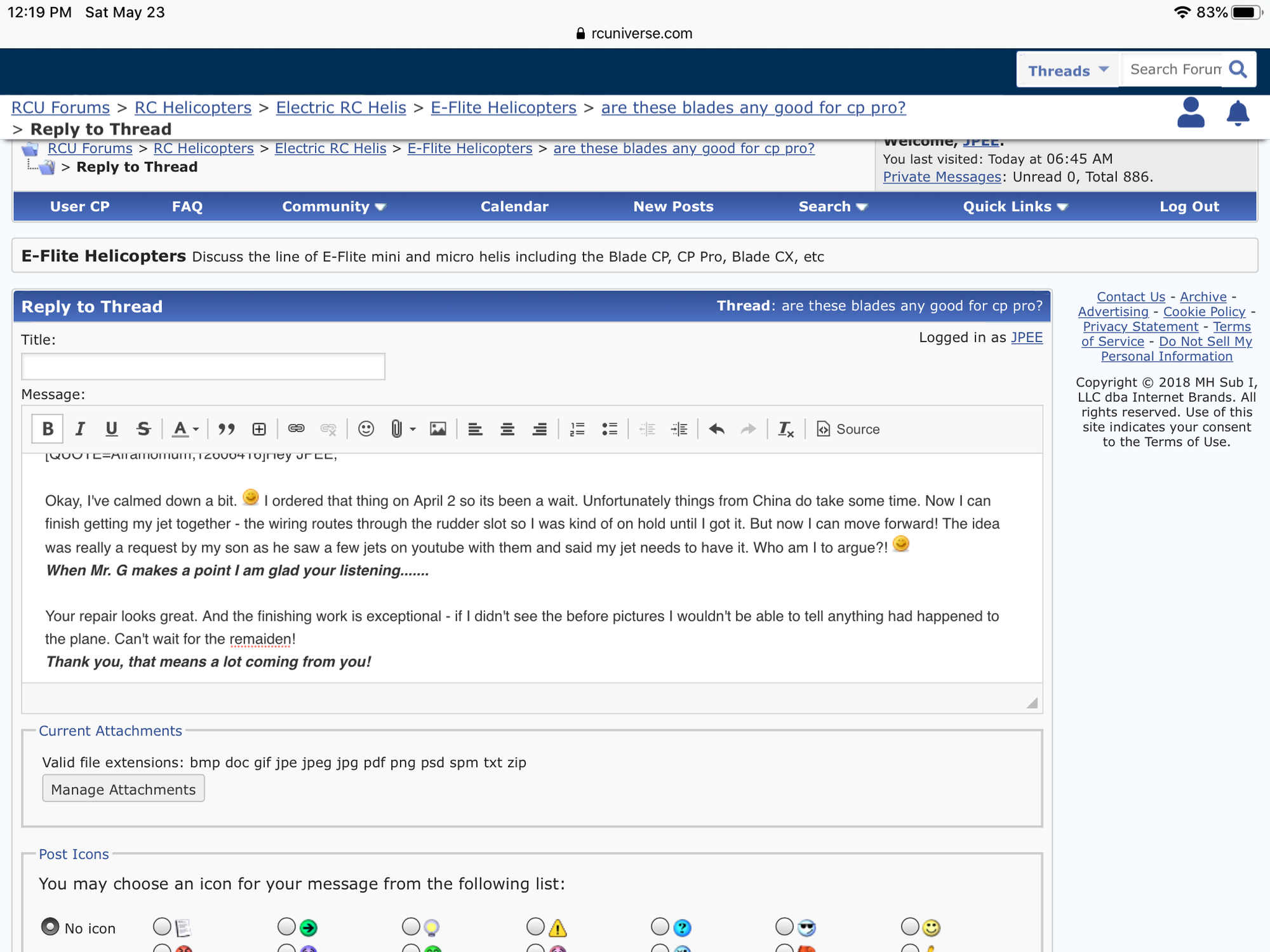
Task: Toggle bold formatting in editor toolbar
Action: [48, 429]
